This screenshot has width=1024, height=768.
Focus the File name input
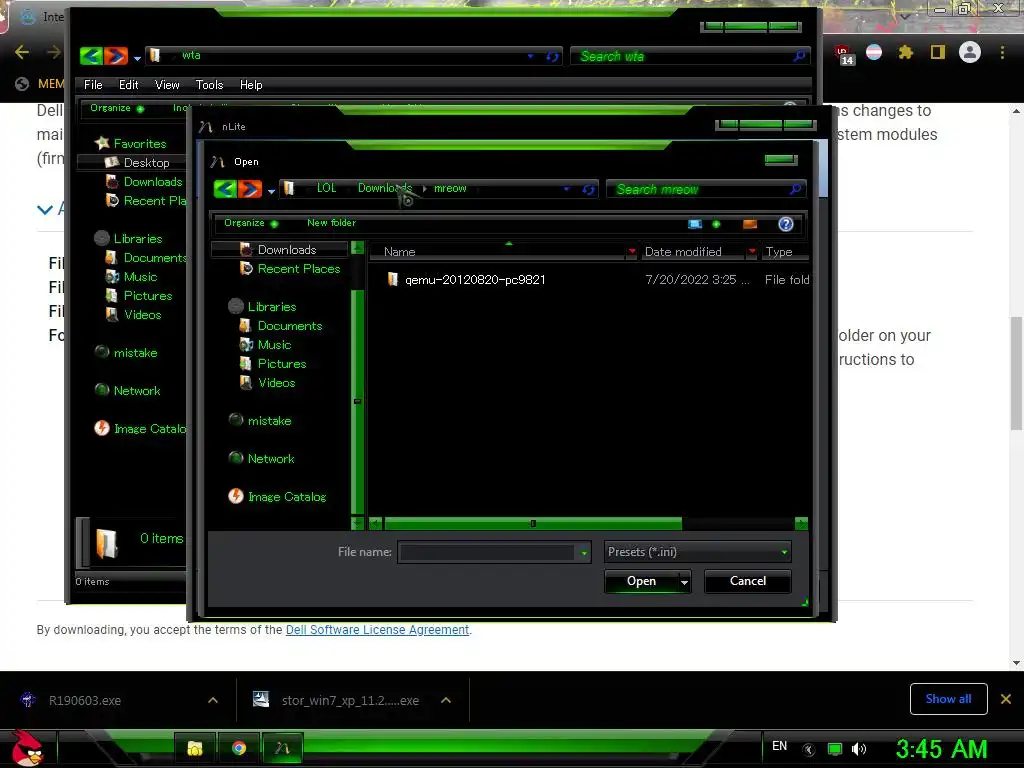point(487,552)
